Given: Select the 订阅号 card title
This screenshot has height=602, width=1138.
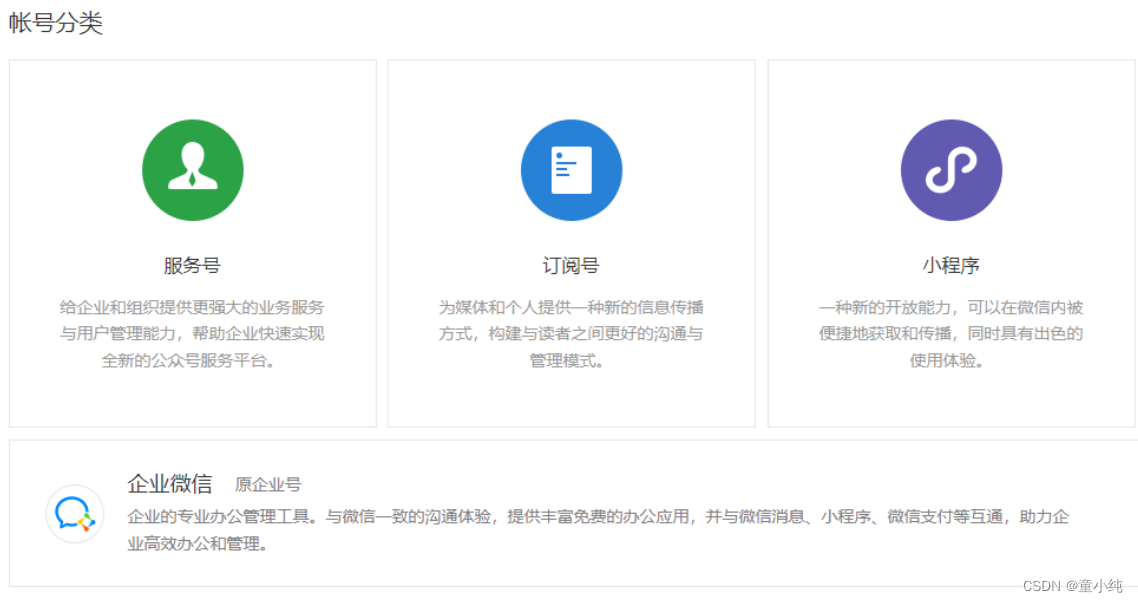Looking at the screenshot, I should 571,265.
